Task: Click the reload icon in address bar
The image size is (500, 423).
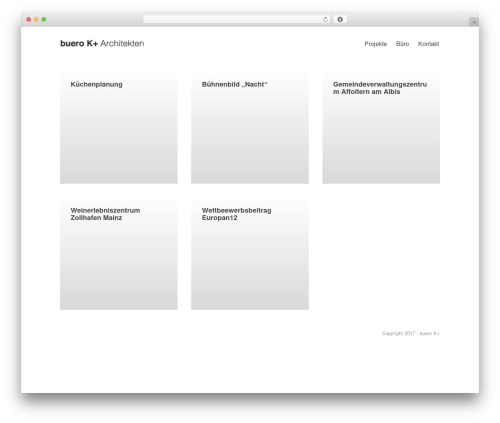Action: click(325, 20)
